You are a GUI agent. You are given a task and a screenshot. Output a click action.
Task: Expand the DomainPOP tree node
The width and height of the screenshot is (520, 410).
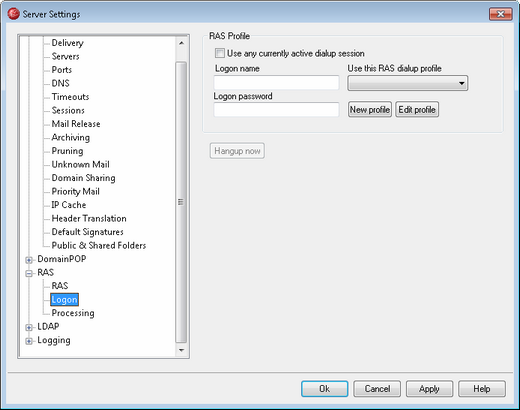pos(29,260)
